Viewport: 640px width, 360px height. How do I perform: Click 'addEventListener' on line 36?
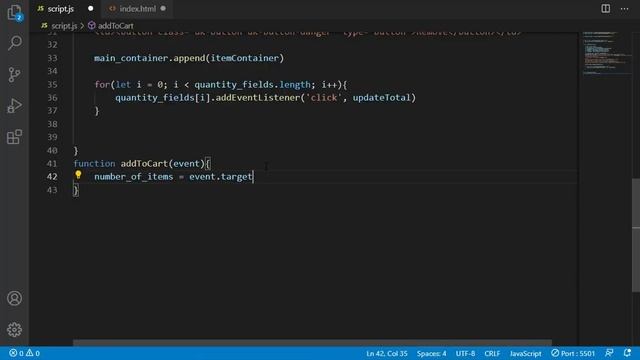[x=258, y=98]
